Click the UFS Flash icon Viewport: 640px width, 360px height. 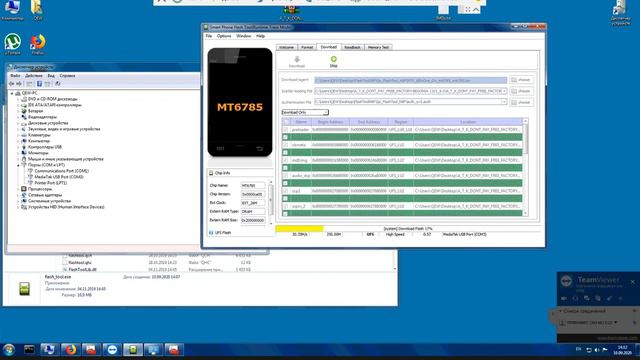pyautogui.click(x=211, y=233)
